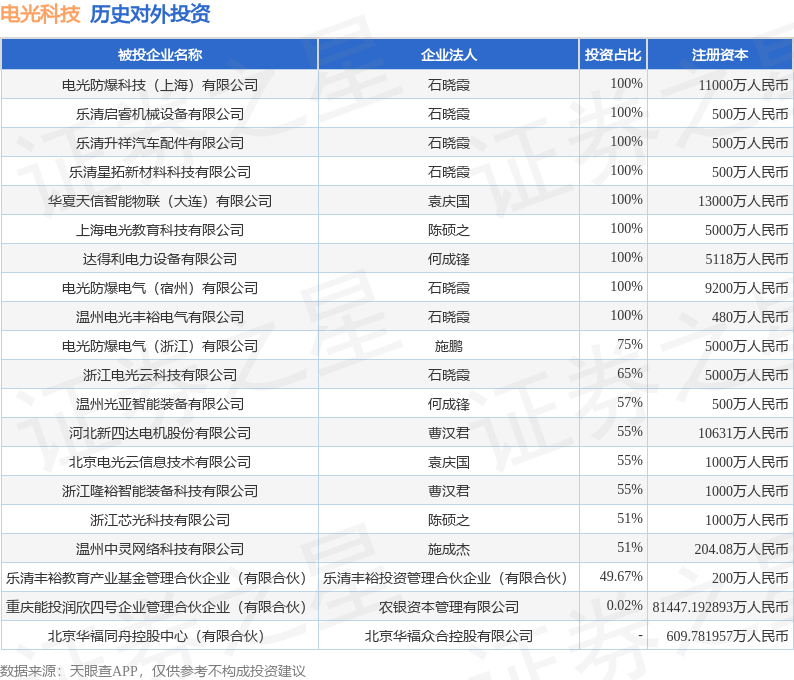
Task: Select 乐清启睿机械设备有限公司 cell
Action: (160, 113)
